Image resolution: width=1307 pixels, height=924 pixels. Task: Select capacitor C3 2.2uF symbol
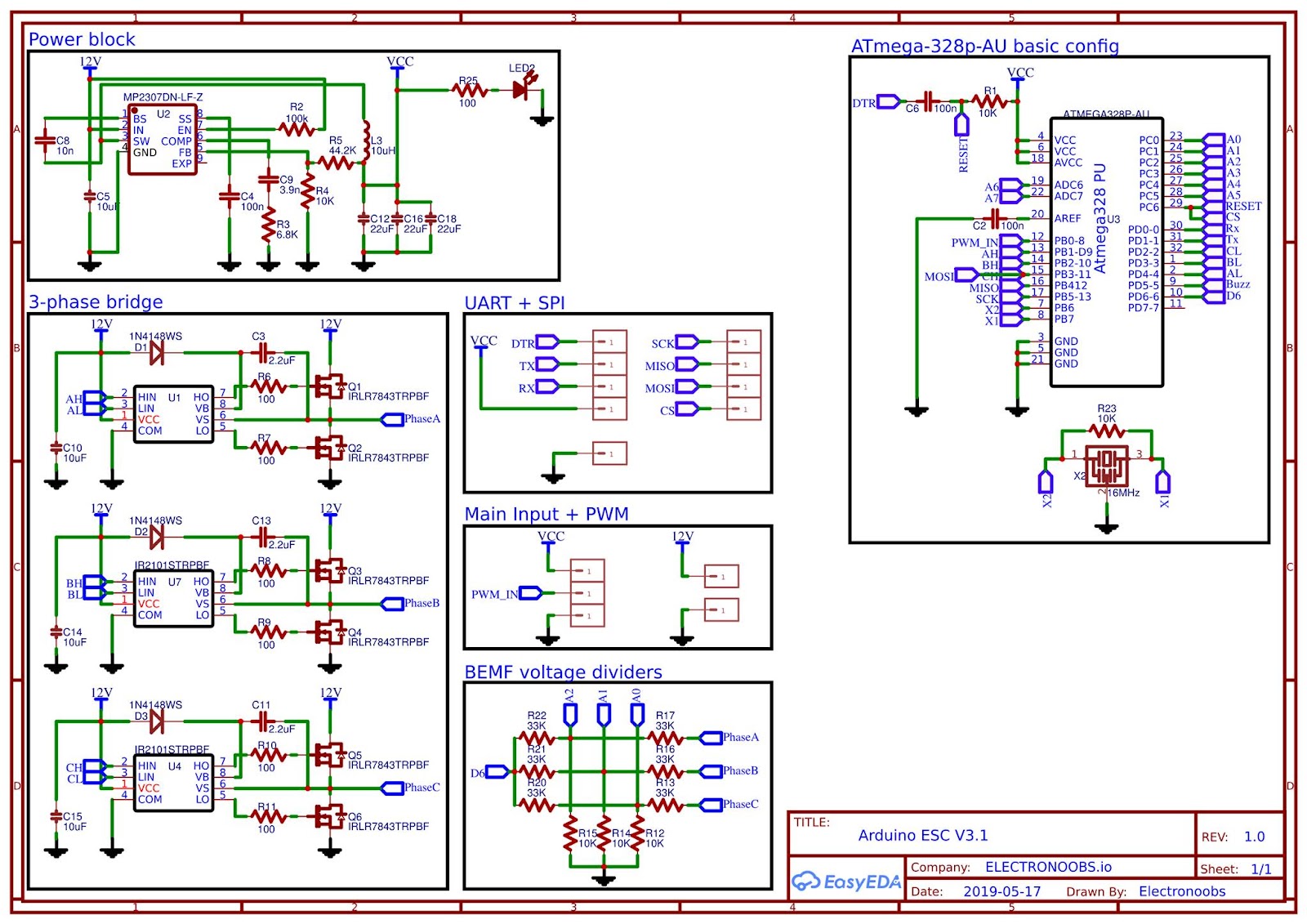(261, 352)
